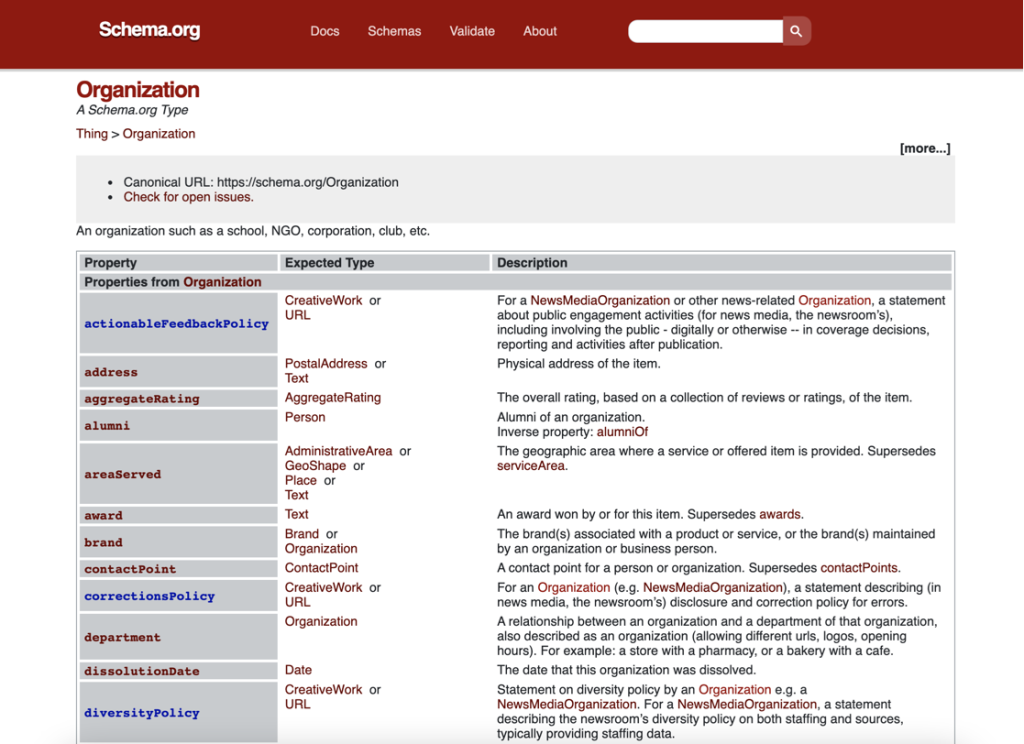The image size is (1024, 744).
Task: Click the Thing breadcrumb link
Action: coord(92,134)
